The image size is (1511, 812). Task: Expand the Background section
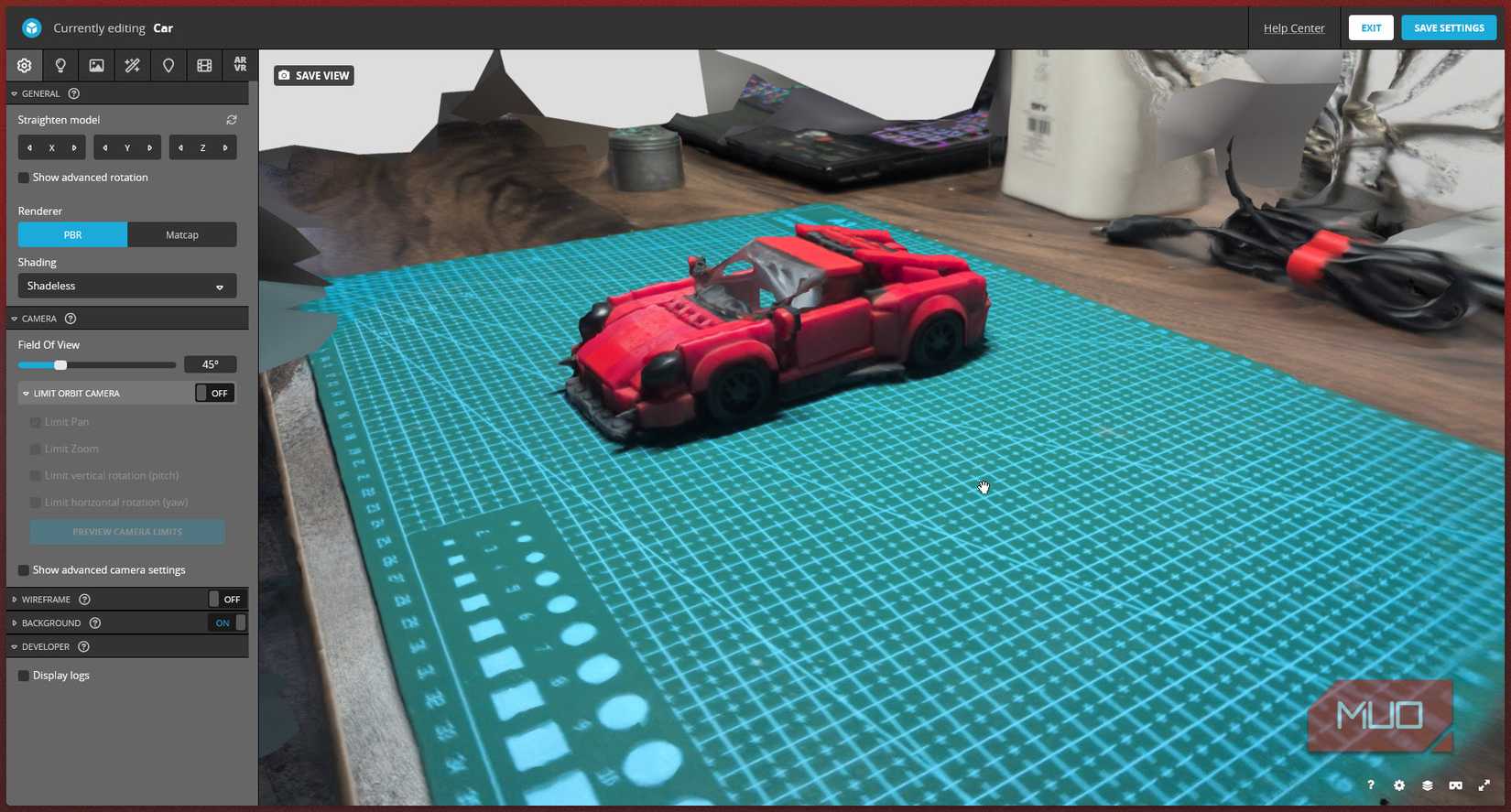[x=14, y=623]
